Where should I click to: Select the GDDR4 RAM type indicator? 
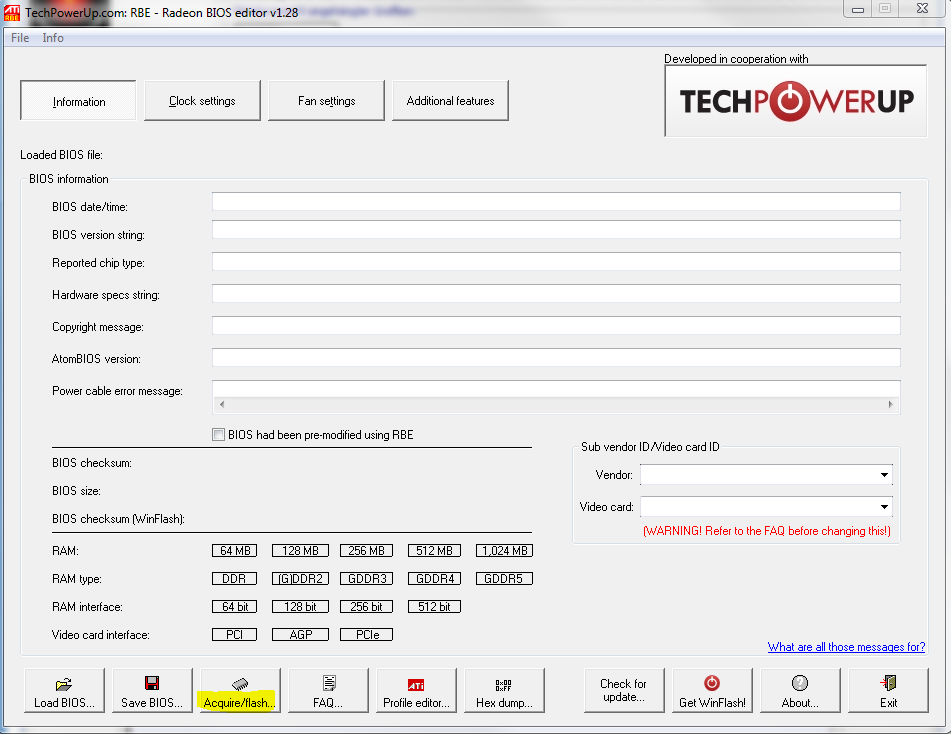(434, 579)
